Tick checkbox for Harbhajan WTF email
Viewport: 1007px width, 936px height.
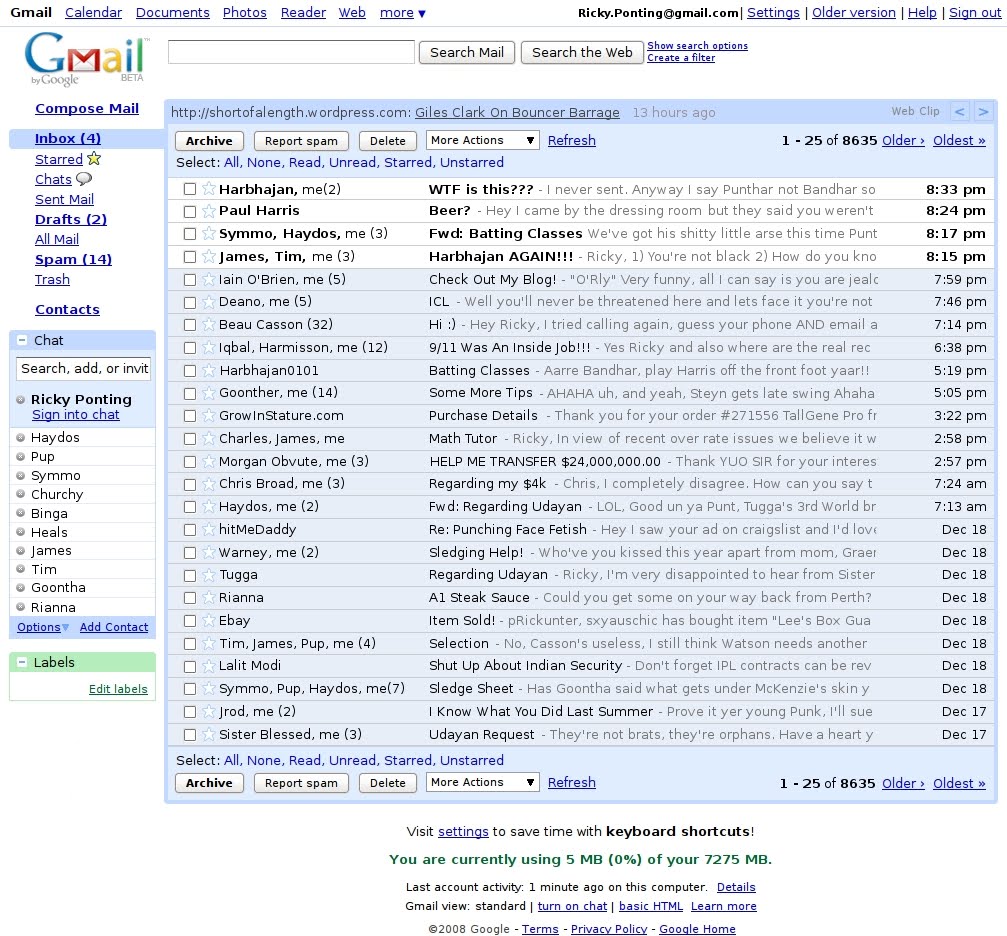point(189,189)
